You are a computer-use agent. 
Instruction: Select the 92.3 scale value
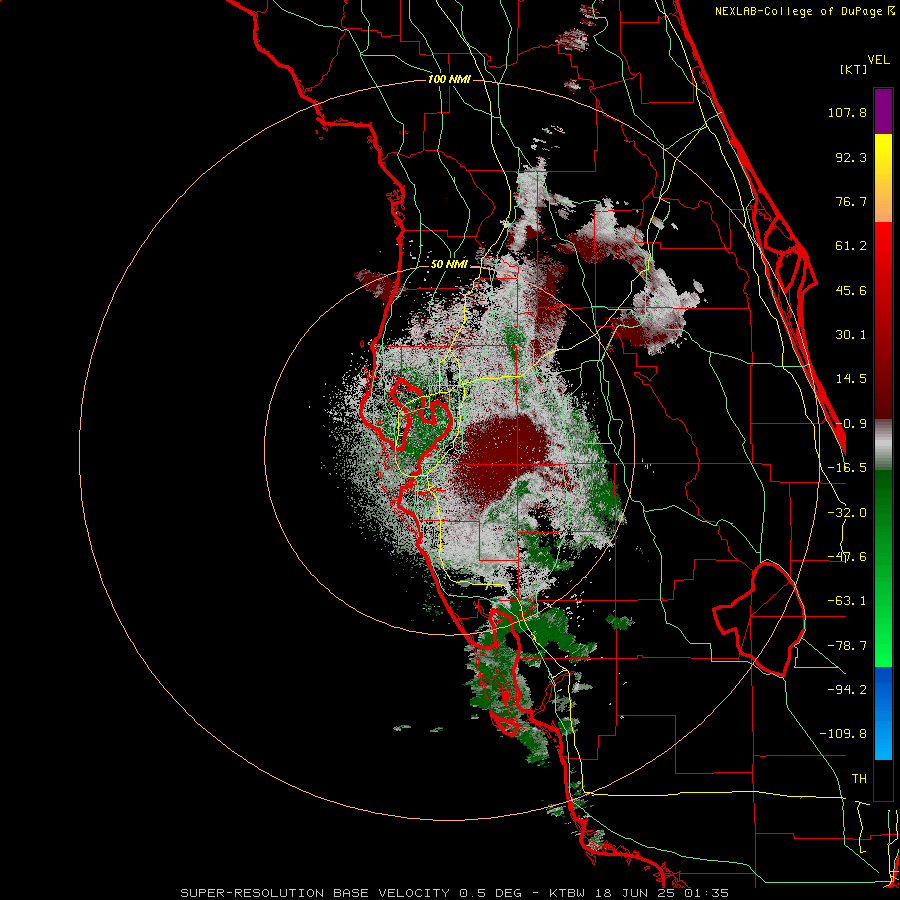[851, 157]
